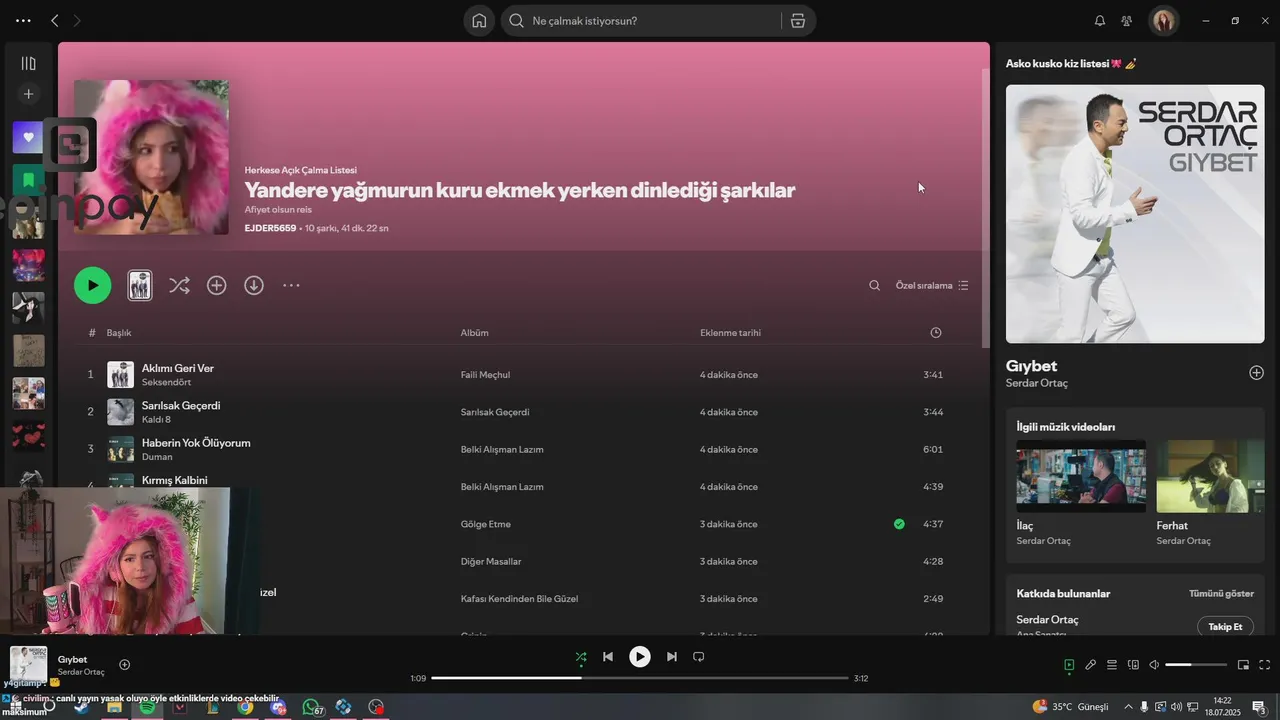1280x720 pixels.
Task: Add 'Gıybet' to Liked Songs in the right panel
Action: coord(1256,372)
